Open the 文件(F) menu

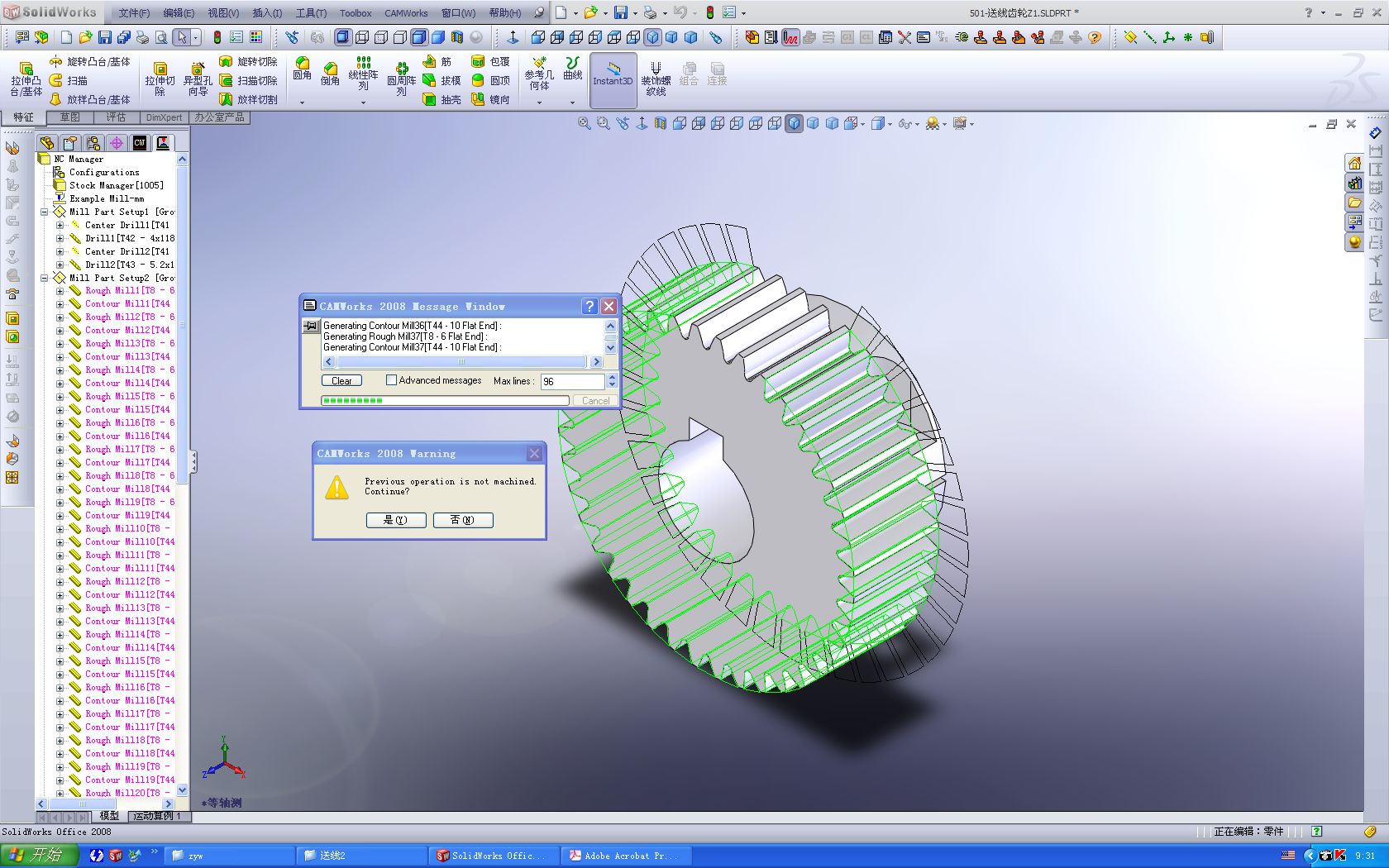click(x=134, y=13)
